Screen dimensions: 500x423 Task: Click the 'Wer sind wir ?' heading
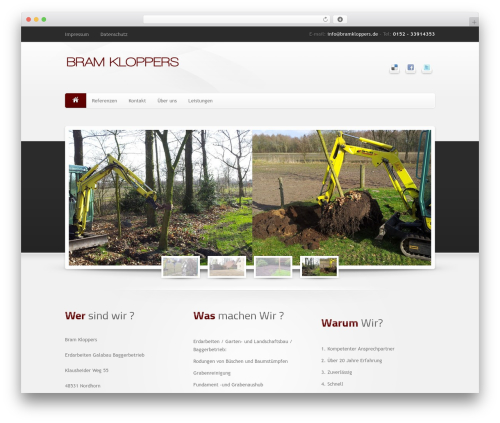click(100, 316)
